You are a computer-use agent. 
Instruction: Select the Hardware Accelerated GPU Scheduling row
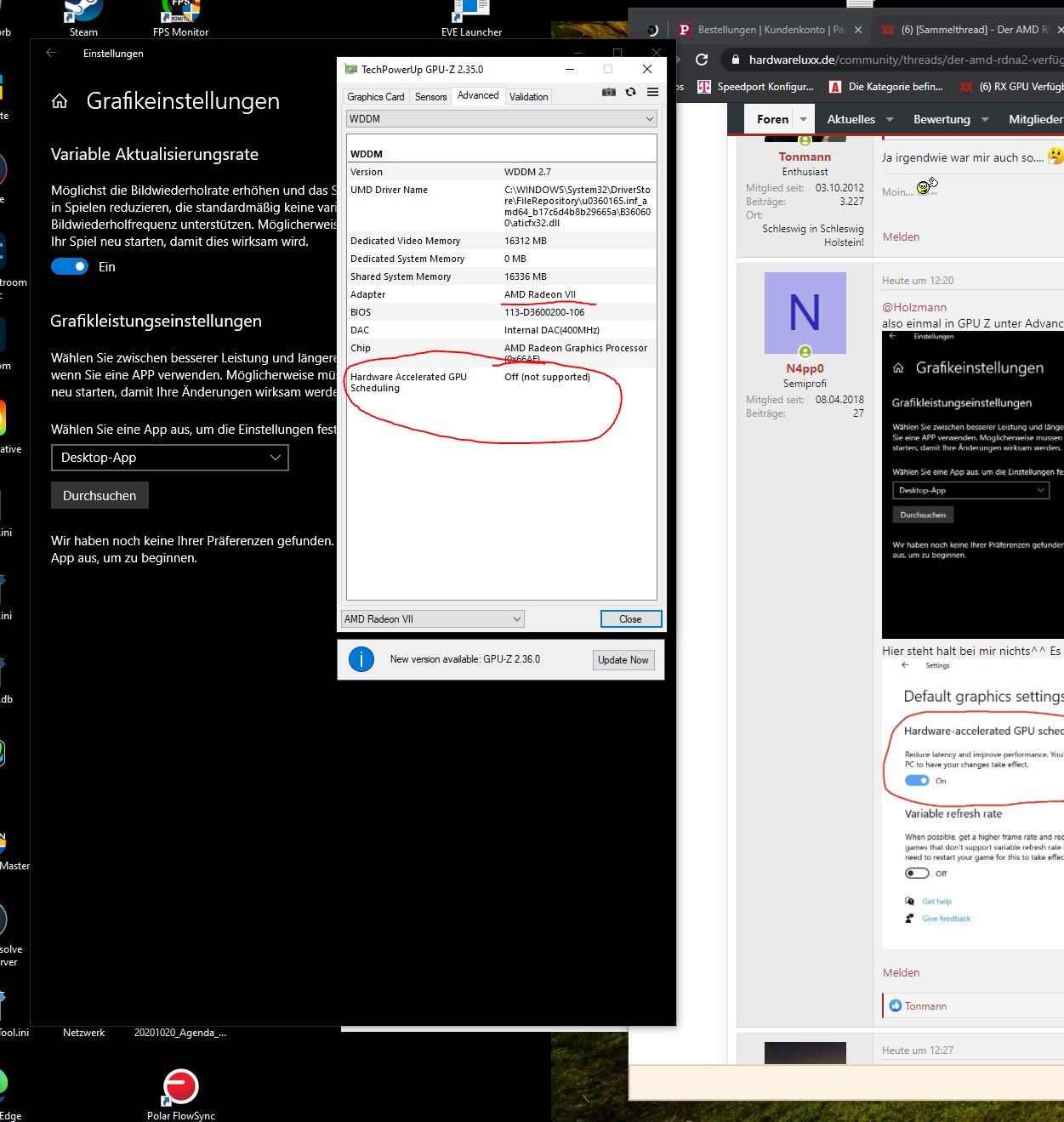click(x=502, y=382)
